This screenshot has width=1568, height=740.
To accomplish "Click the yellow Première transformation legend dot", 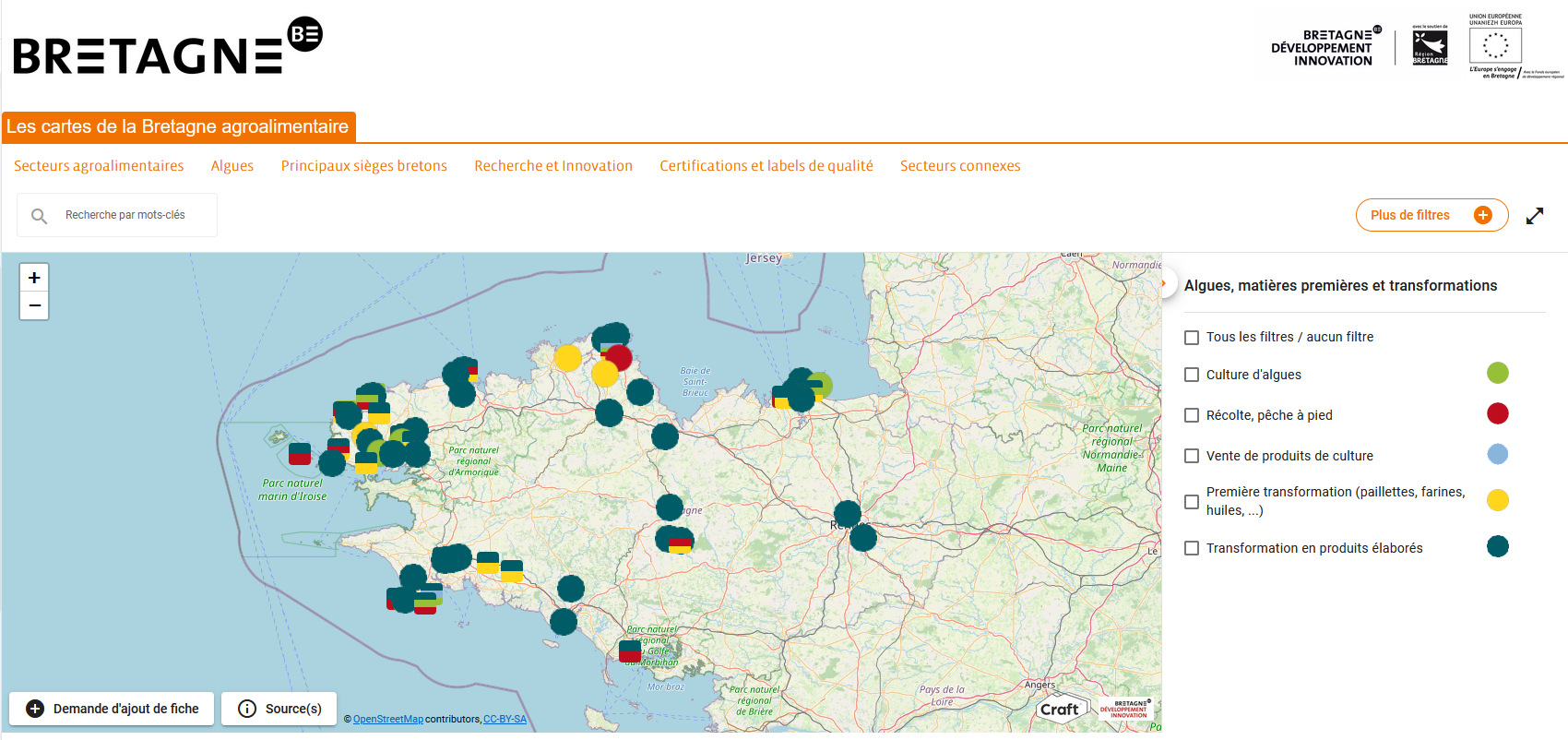I will [1498, 500].
